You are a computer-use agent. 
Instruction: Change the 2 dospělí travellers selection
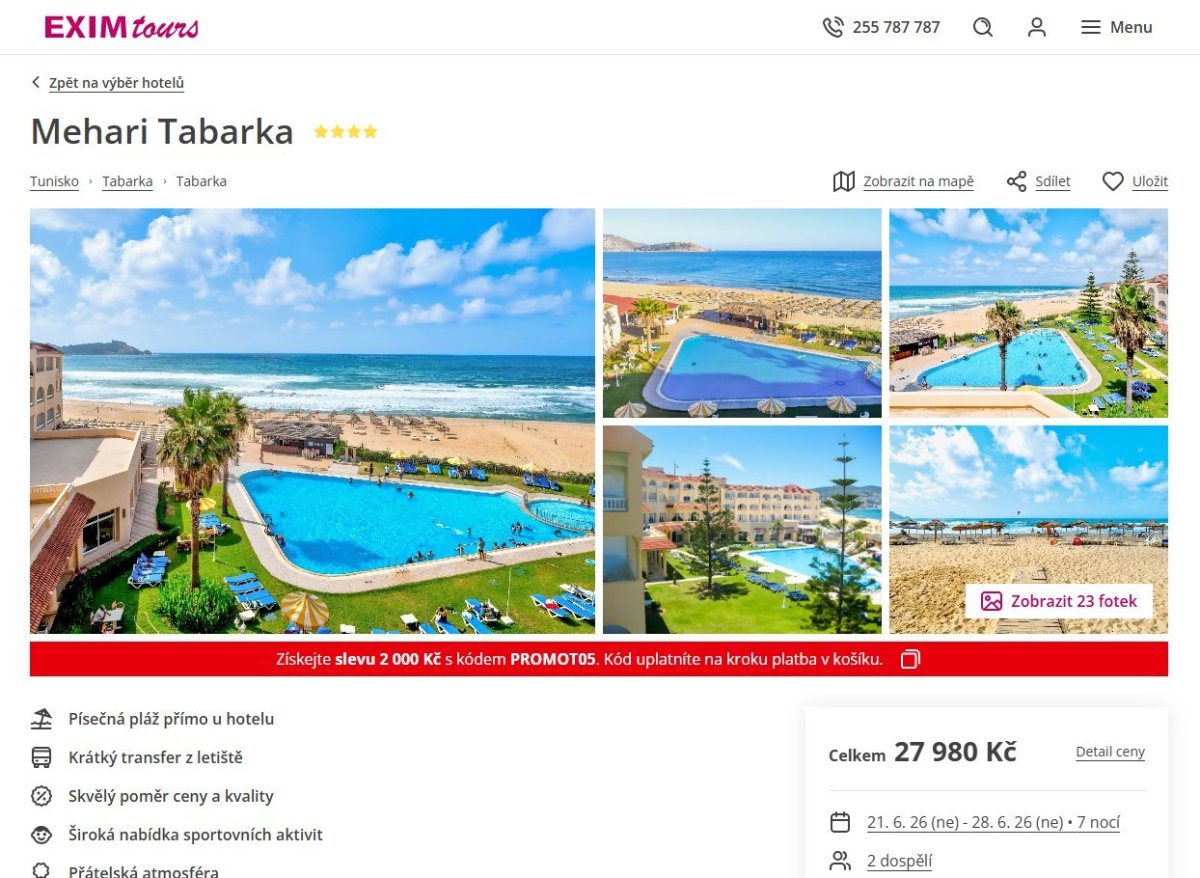(899, 861)
